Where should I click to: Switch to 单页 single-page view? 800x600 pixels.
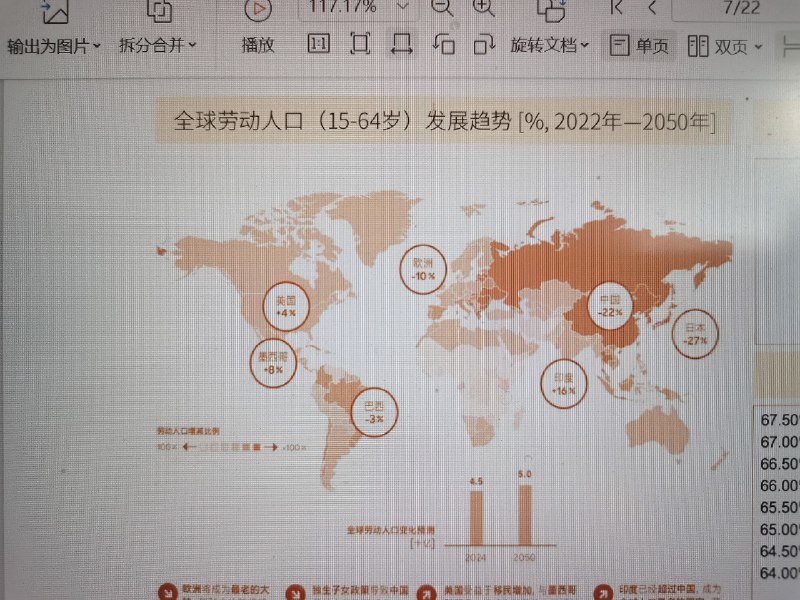coord(639,46)
